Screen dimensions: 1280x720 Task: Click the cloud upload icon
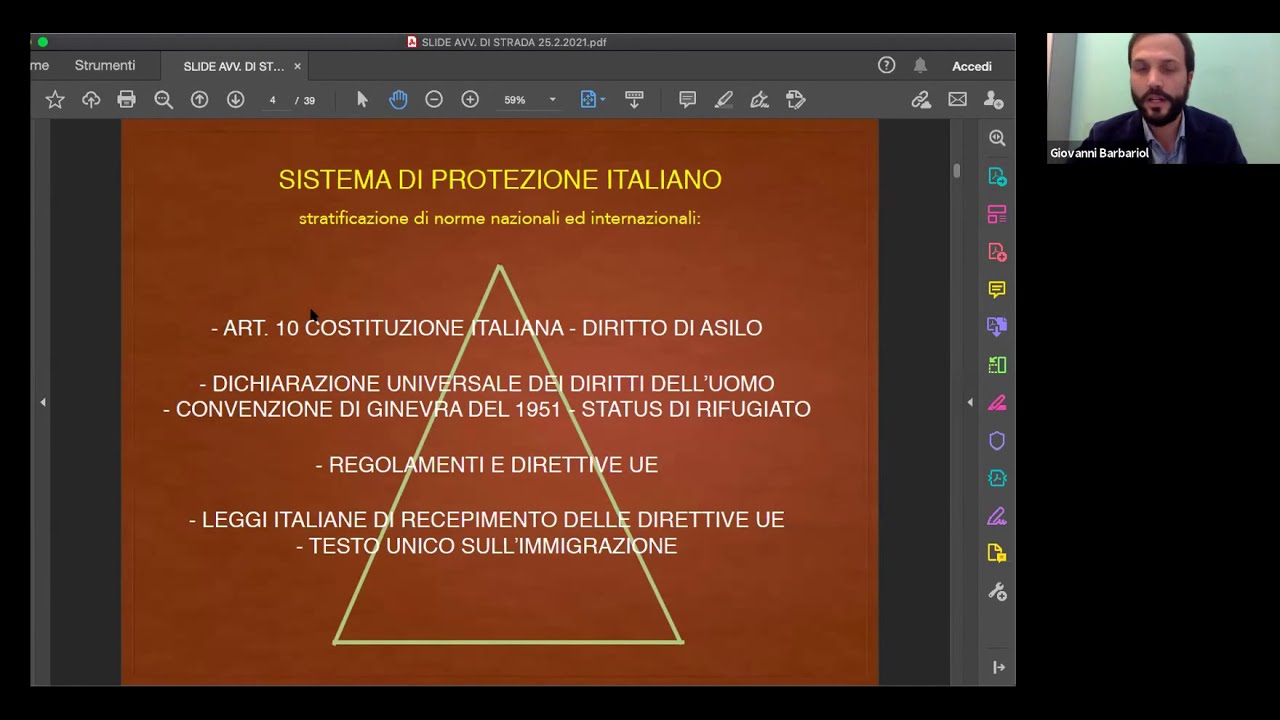point(91,100)
